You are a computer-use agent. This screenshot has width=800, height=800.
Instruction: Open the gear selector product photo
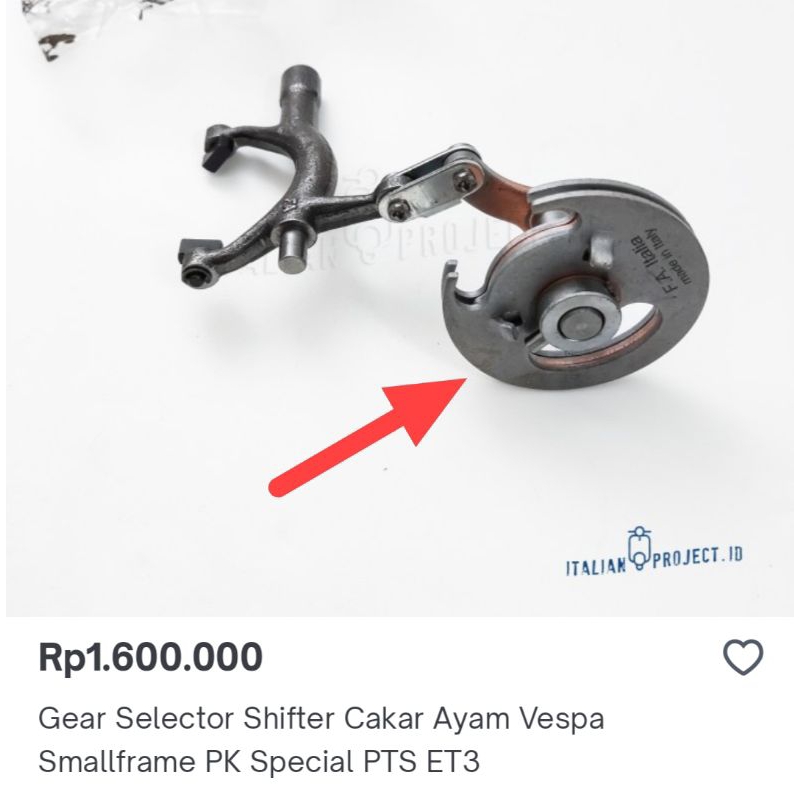click(x=400, y=308)
